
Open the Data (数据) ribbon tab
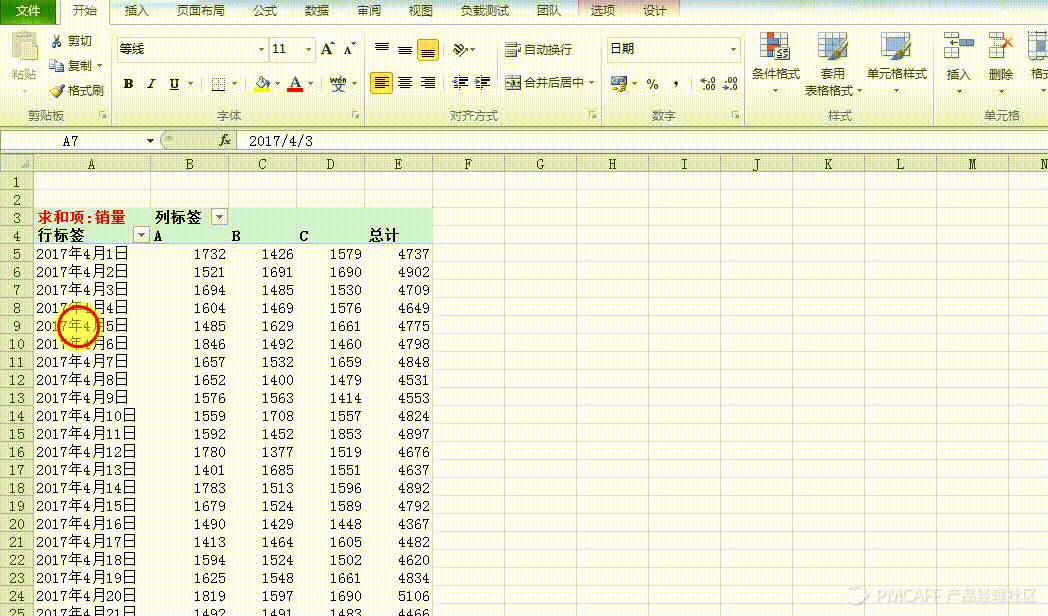tap(316, 11)
